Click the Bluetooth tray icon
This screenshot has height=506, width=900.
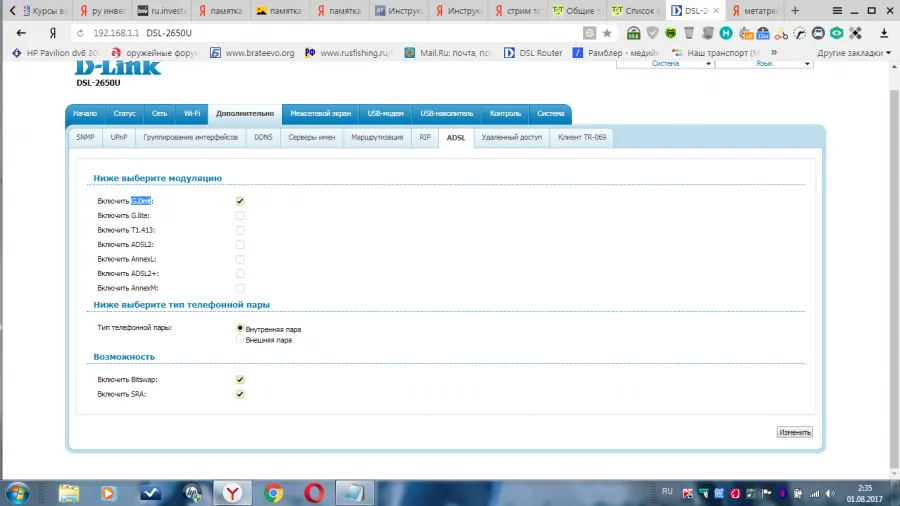tap(782, 493)
